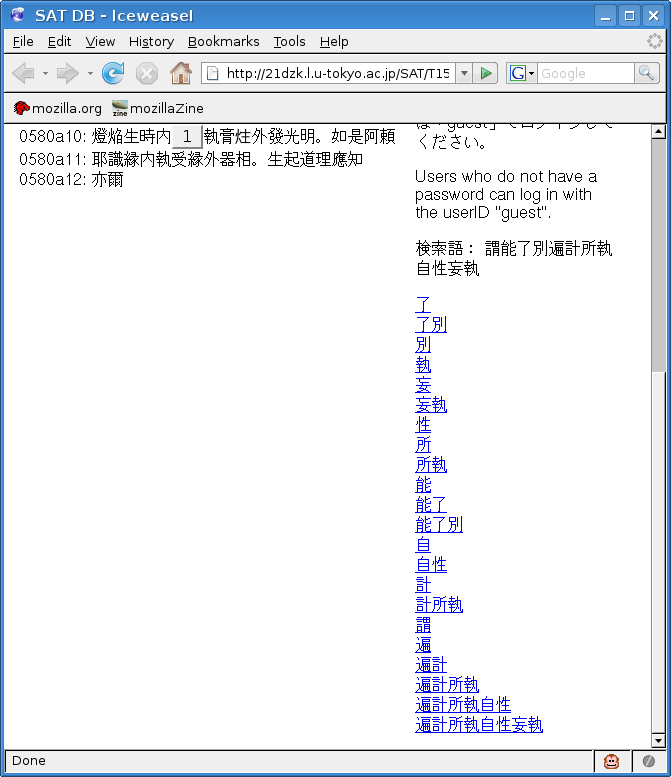Viewport: 671px width, 777px height.
Task: Click text line 0580a11
Action: click(191, 159)
